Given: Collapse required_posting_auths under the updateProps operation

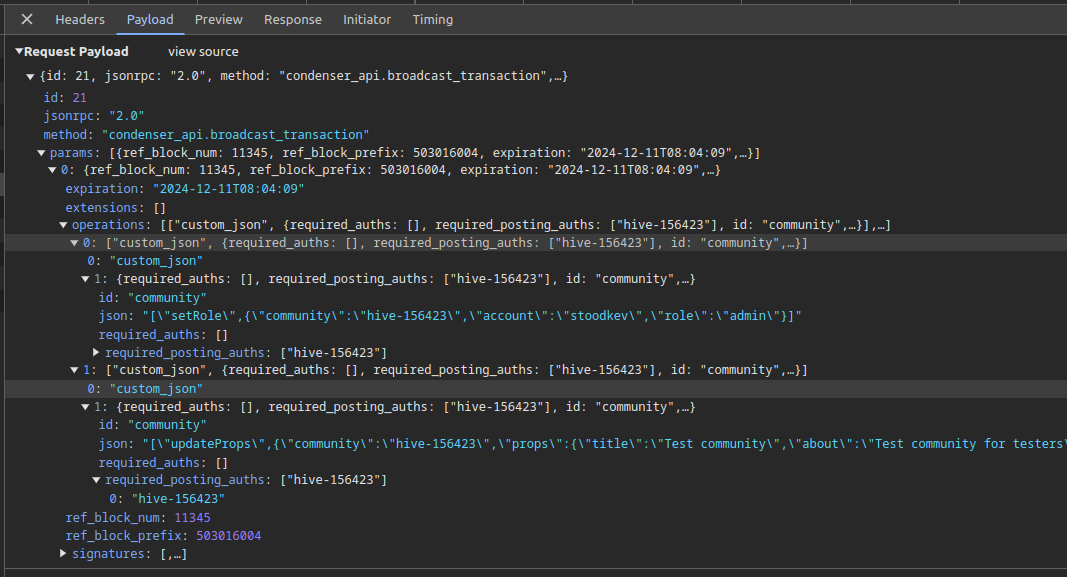Looking at the screenshot, I should (x=96, y=481).
